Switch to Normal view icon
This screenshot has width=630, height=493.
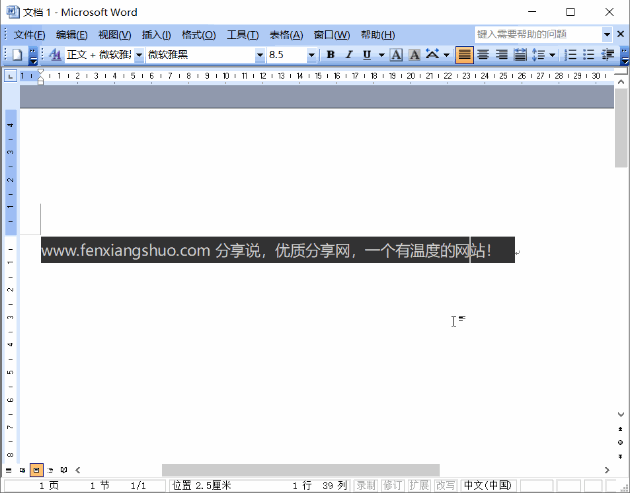(9, 470)
